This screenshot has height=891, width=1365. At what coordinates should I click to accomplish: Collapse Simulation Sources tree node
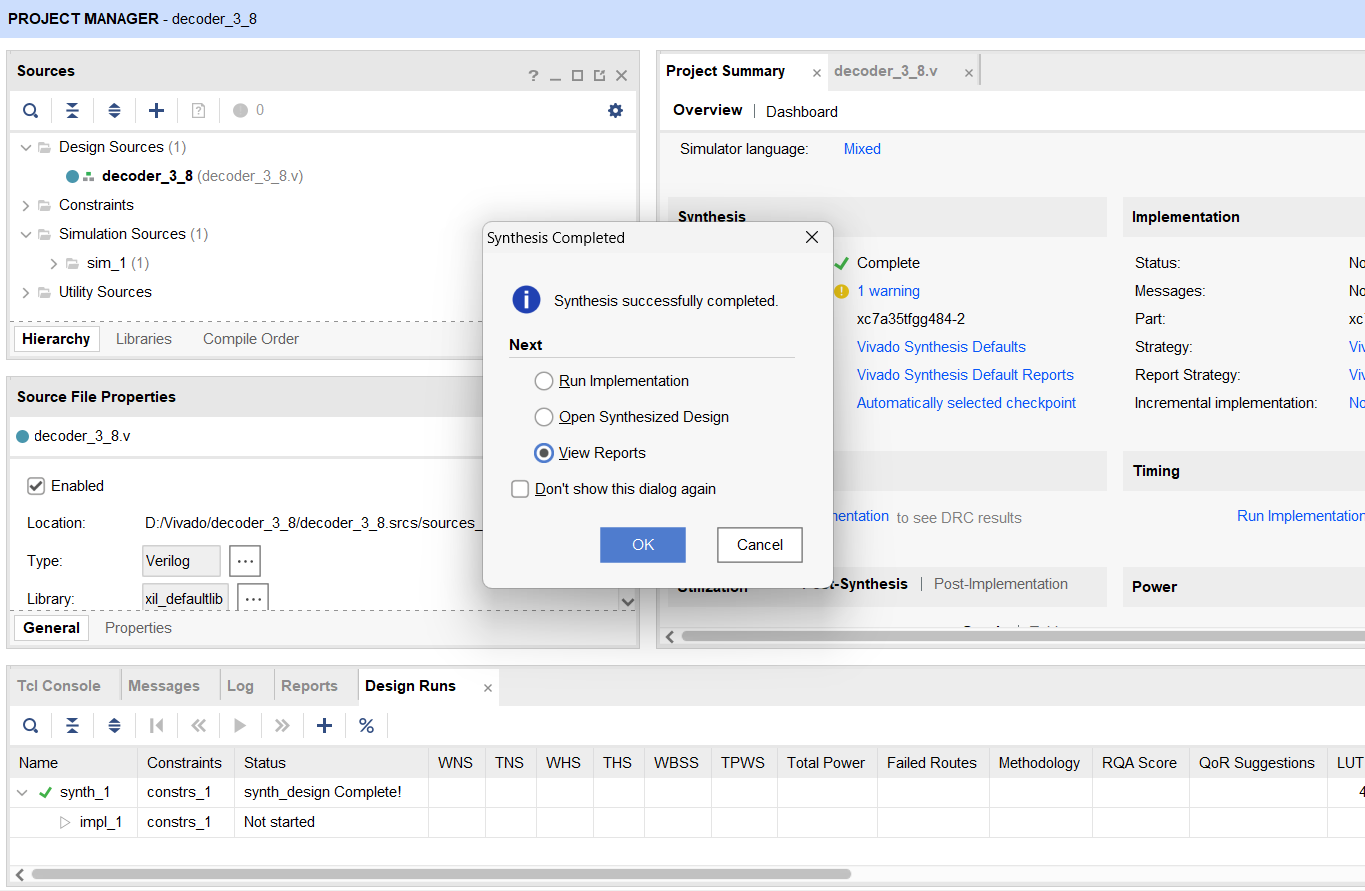coord(26,234)
